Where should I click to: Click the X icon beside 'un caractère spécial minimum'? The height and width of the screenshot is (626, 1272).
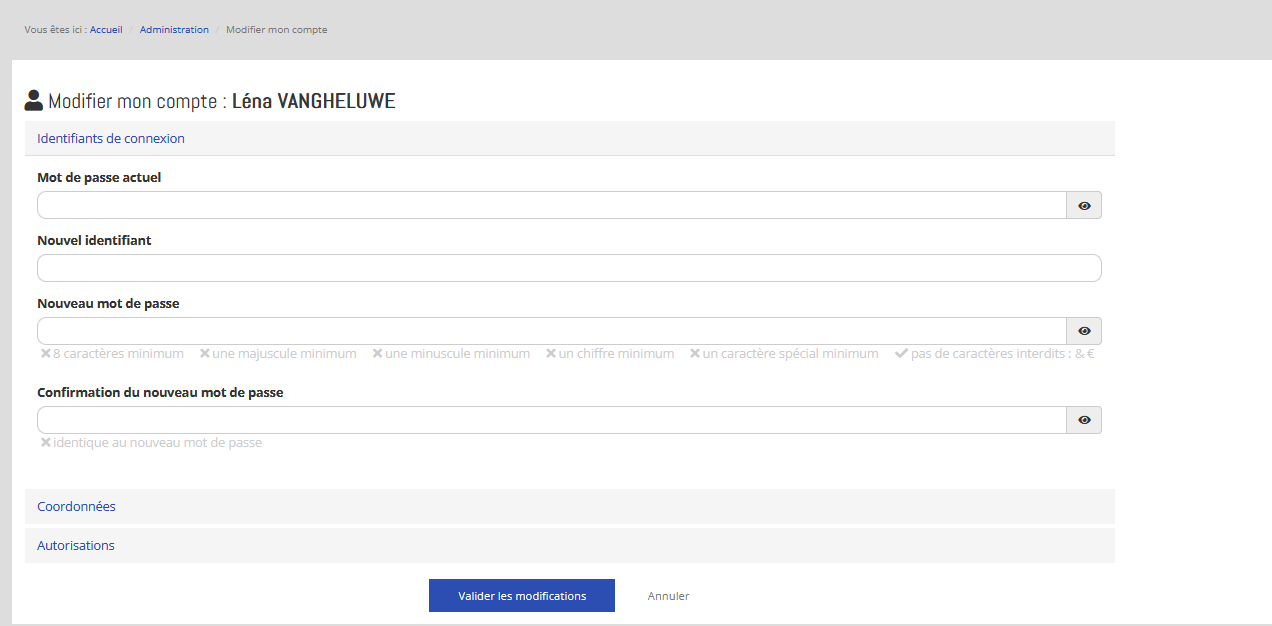(695, 354)
